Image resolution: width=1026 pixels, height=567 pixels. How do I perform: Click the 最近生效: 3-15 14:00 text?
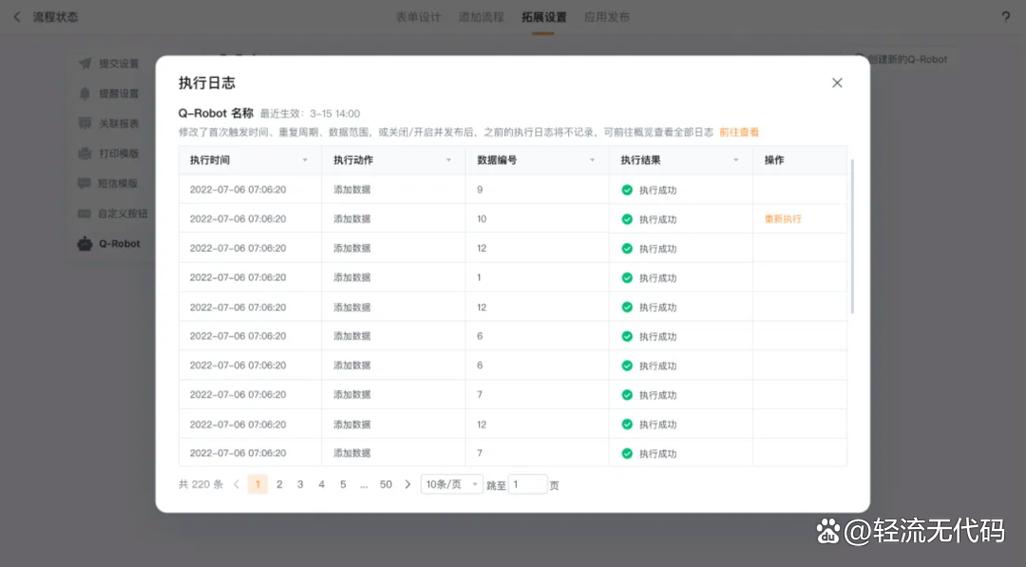coord(310,114)
